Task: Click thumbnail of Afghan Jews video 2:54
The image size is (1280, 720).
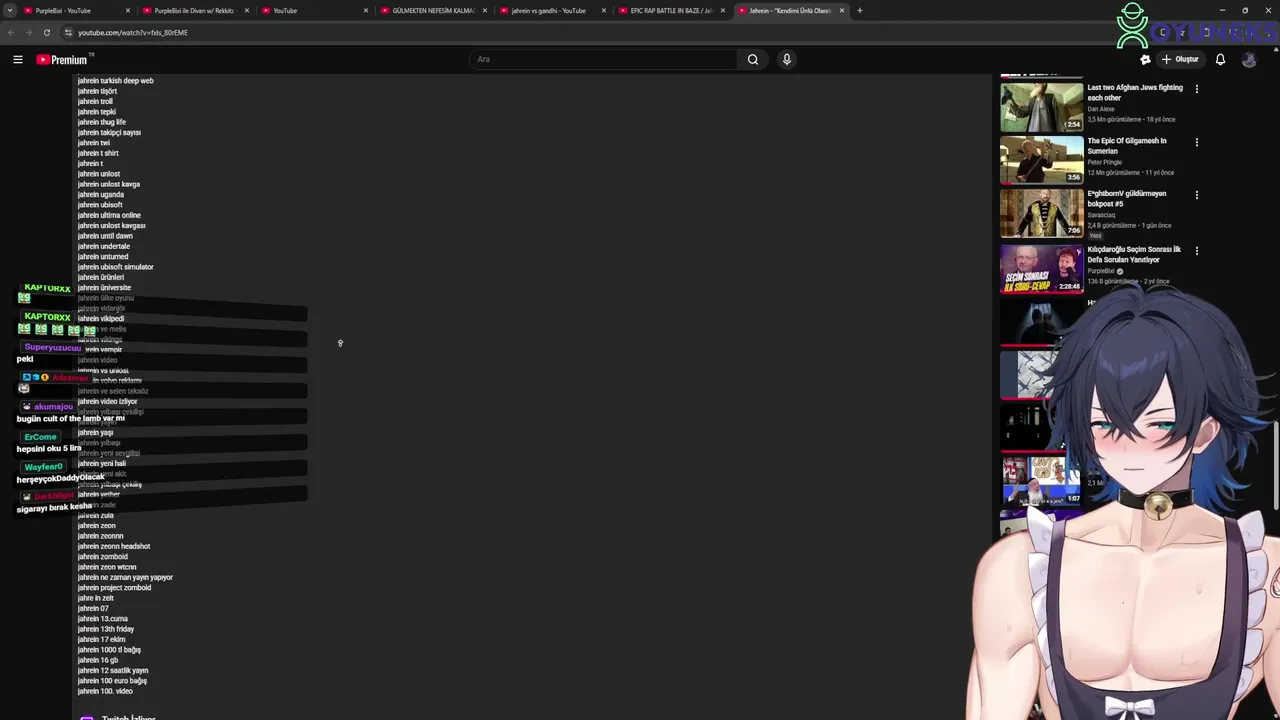Action: pos(1042,107)
